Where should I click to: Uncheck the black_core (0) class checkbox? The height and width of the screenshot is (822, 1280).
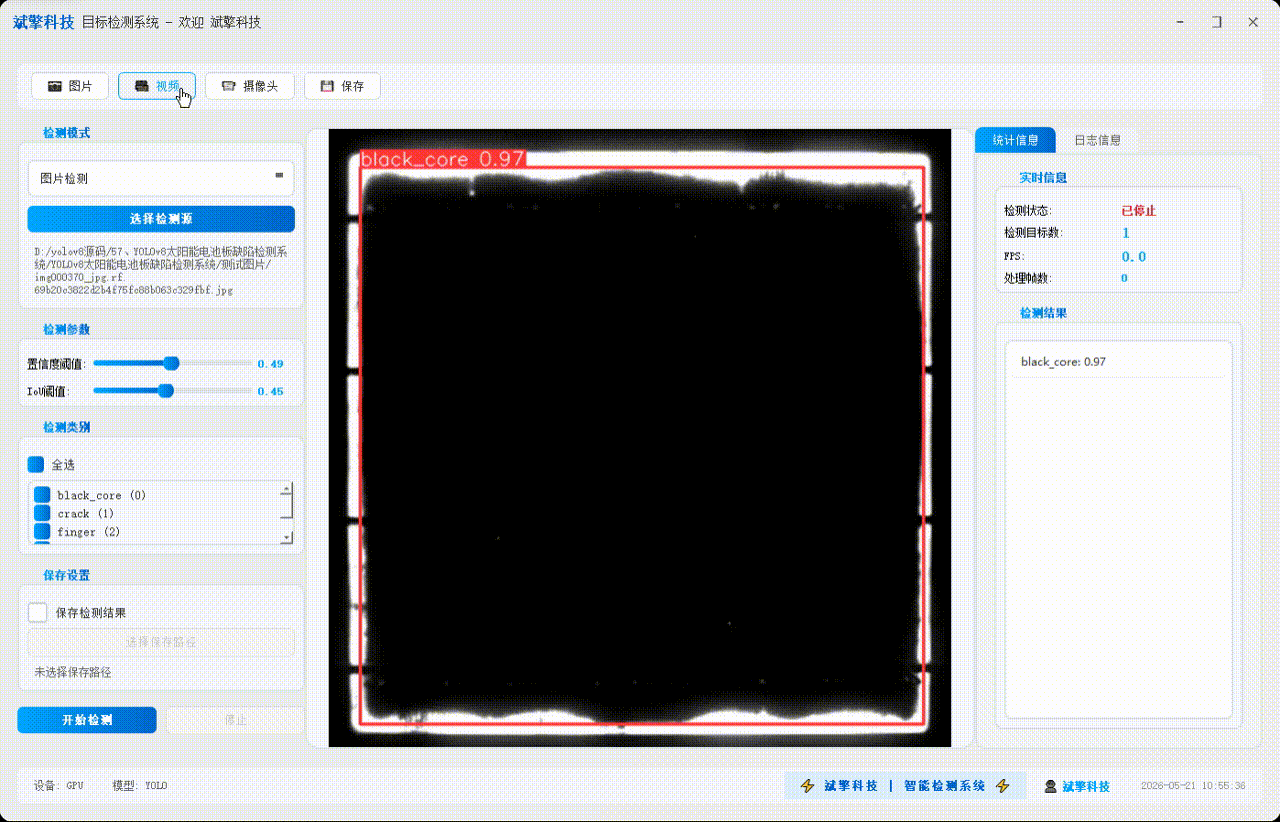[x=42, y=495]
